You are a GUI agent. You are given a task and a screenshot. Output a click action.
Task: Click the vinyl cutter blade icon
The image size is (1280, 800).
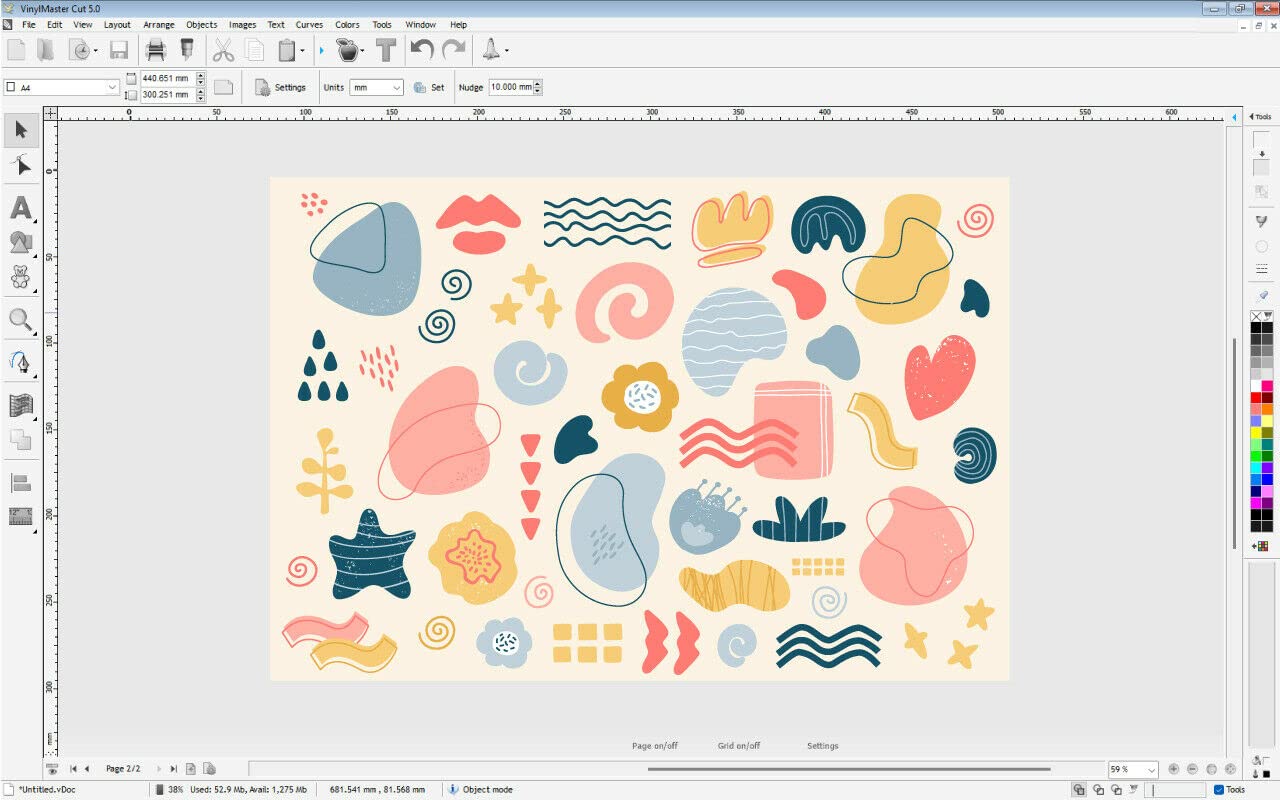point(187,50)
